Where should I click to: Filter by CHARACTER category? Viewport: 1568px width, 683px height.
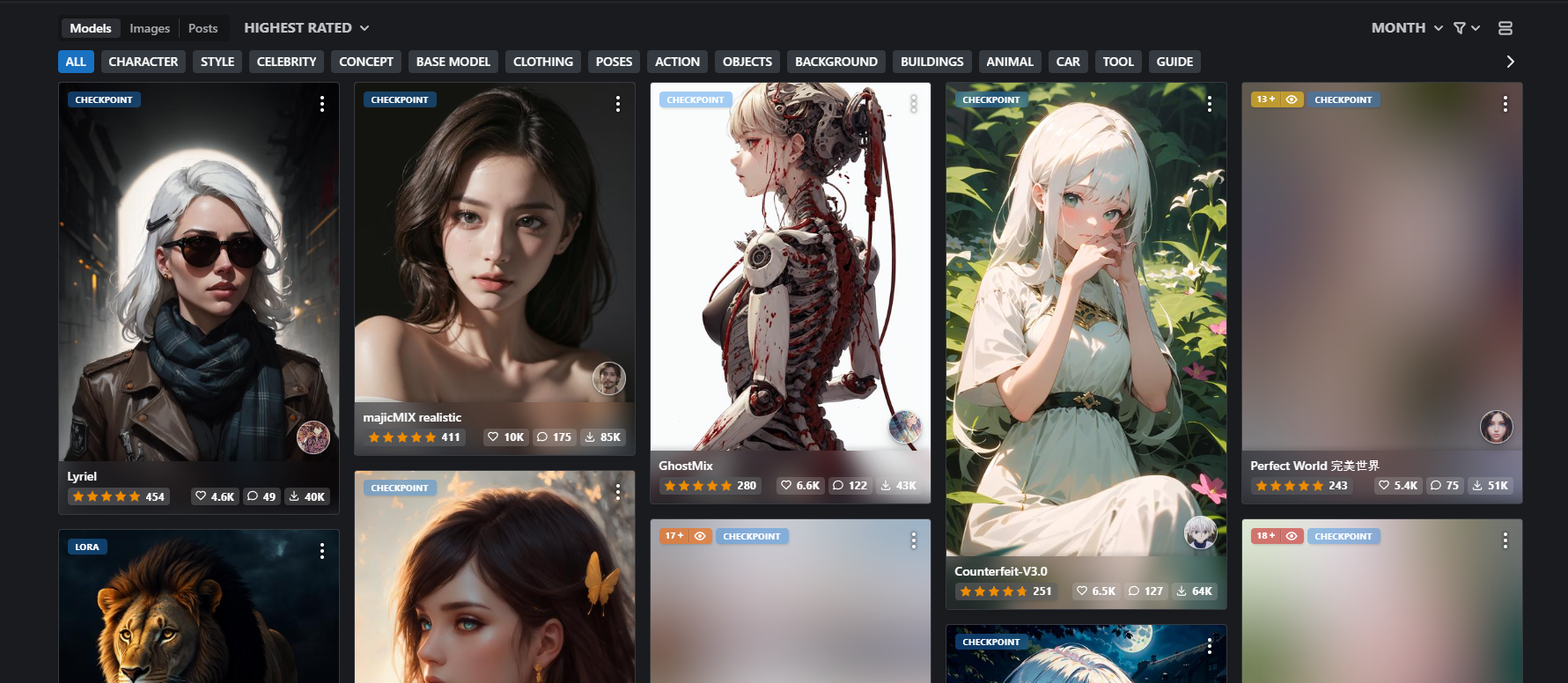[143, 62]
